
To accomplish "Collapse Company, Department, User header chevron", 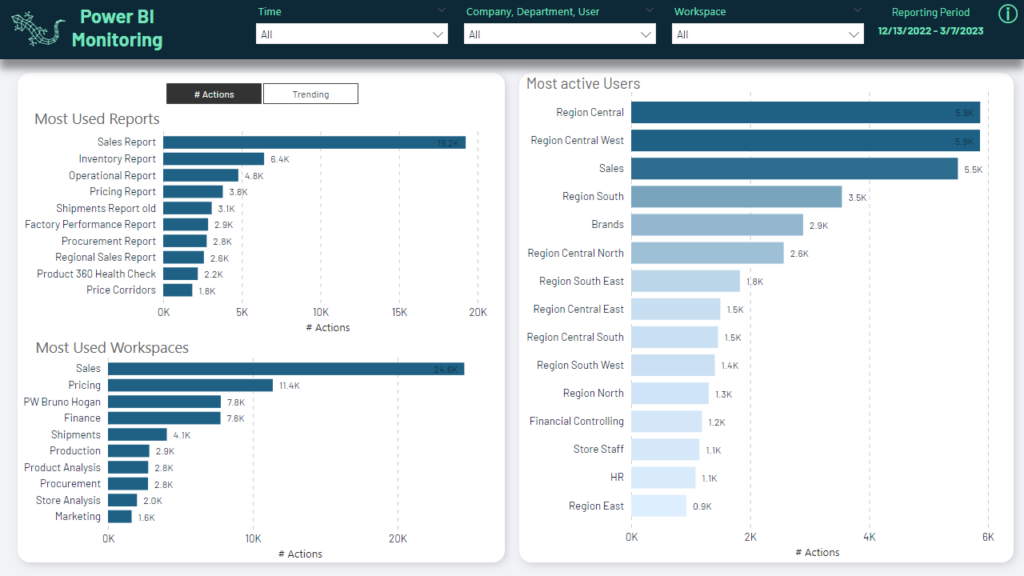I will tap(649, 10).
